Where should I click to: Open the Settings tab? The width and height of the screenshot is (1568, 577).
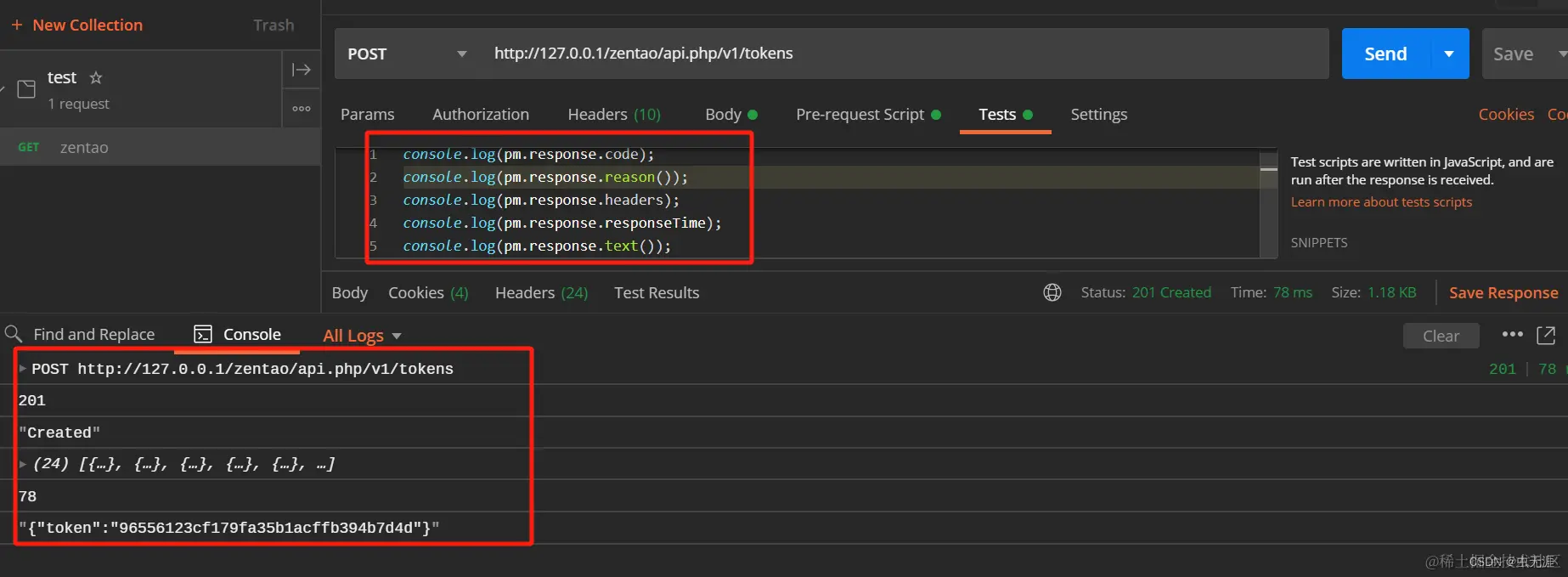pyautogui.click(x=1099, y=114)
